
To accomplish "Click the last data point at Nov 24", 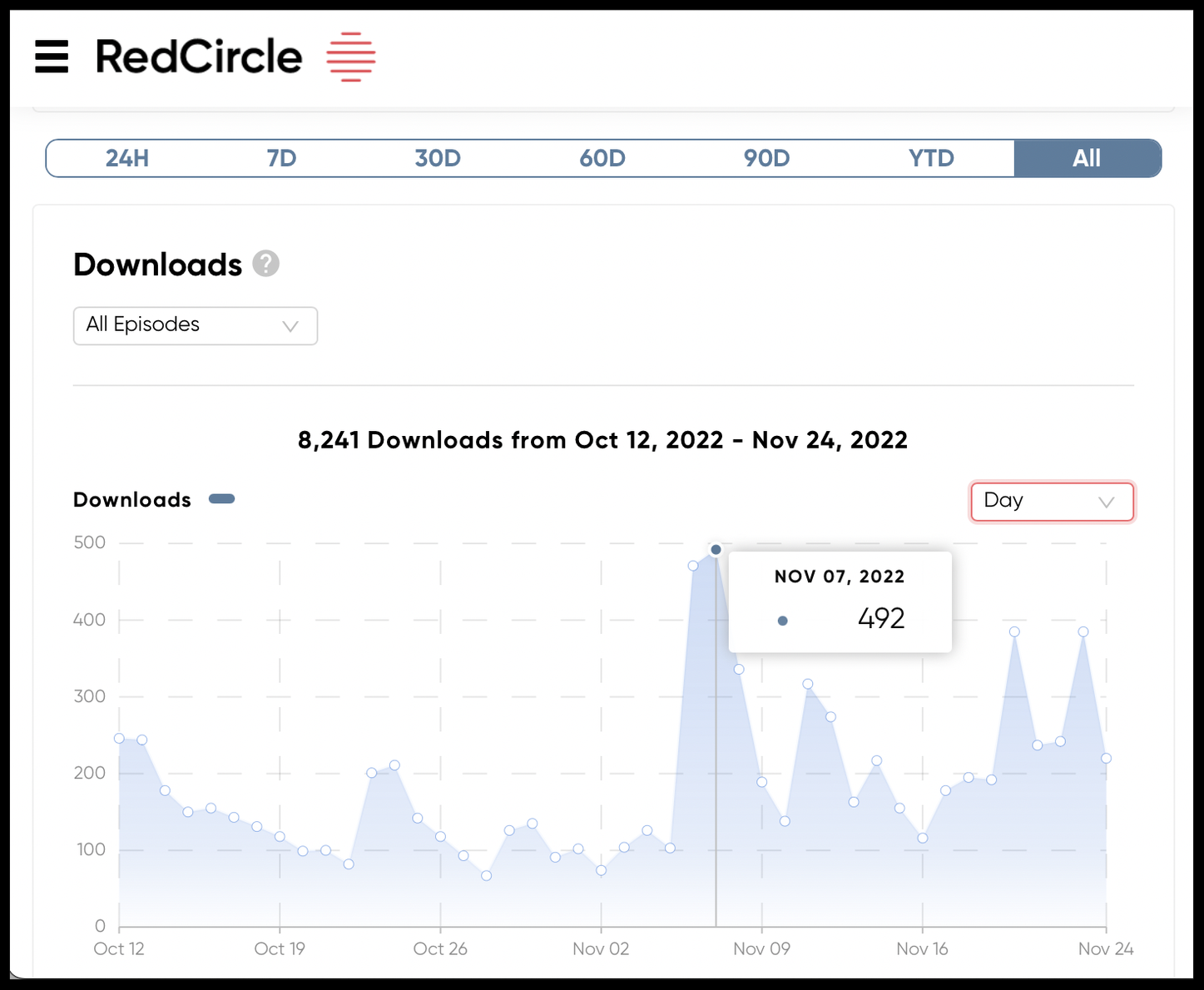I will point(1106,758).
